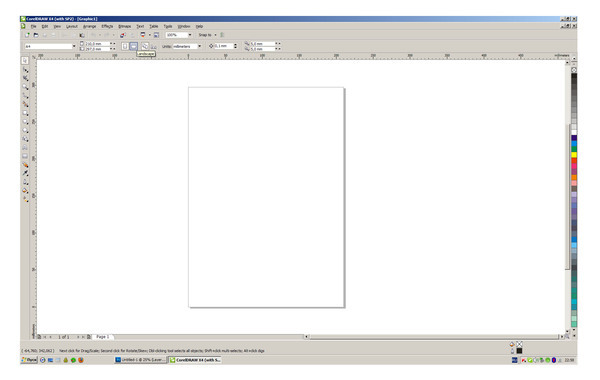Screen dimensions: 600x380
Task: Open the Bitmaps menu
Action: point(124,26)
